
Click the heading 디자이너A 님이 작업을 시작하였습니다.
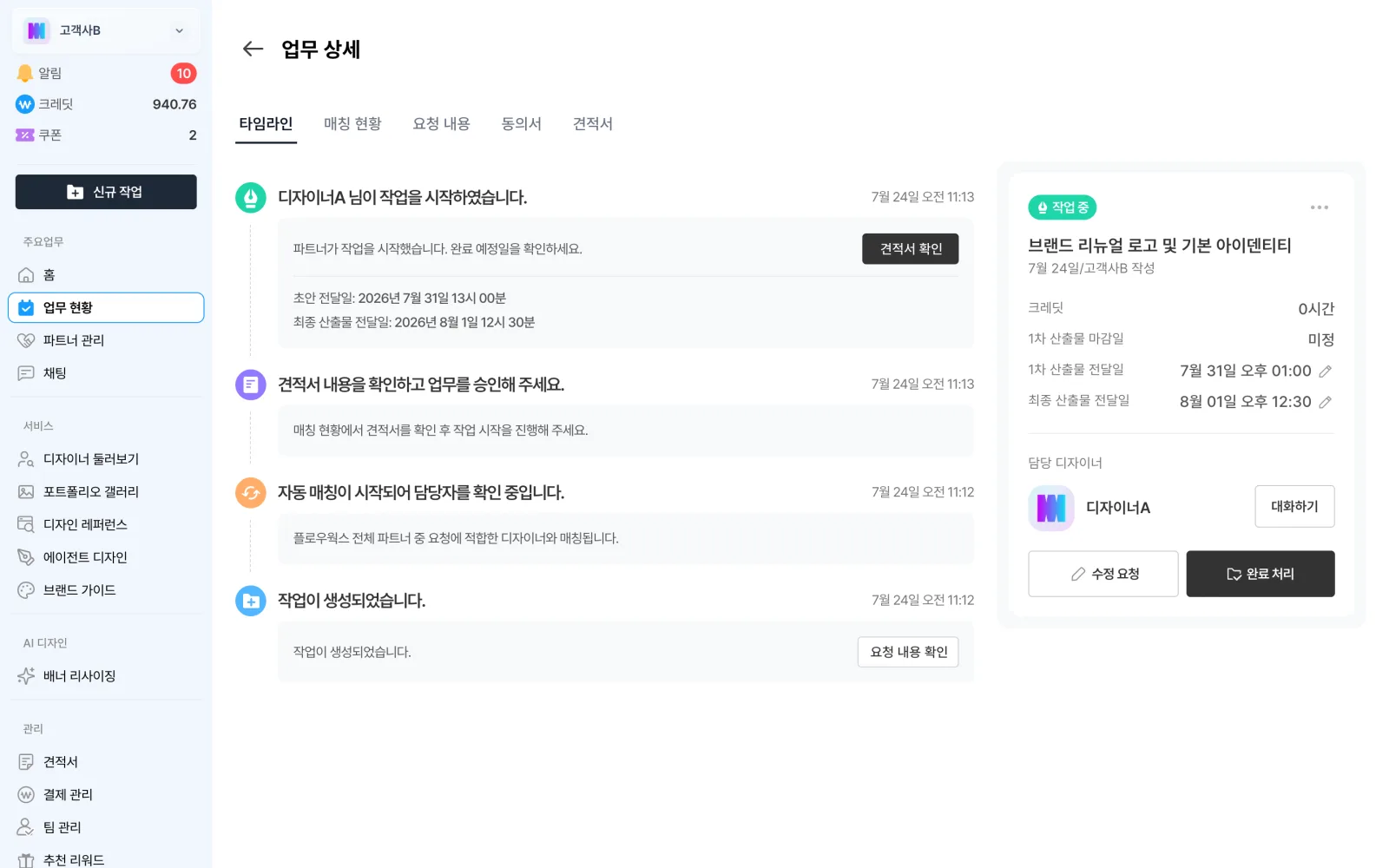pos(403,197)
